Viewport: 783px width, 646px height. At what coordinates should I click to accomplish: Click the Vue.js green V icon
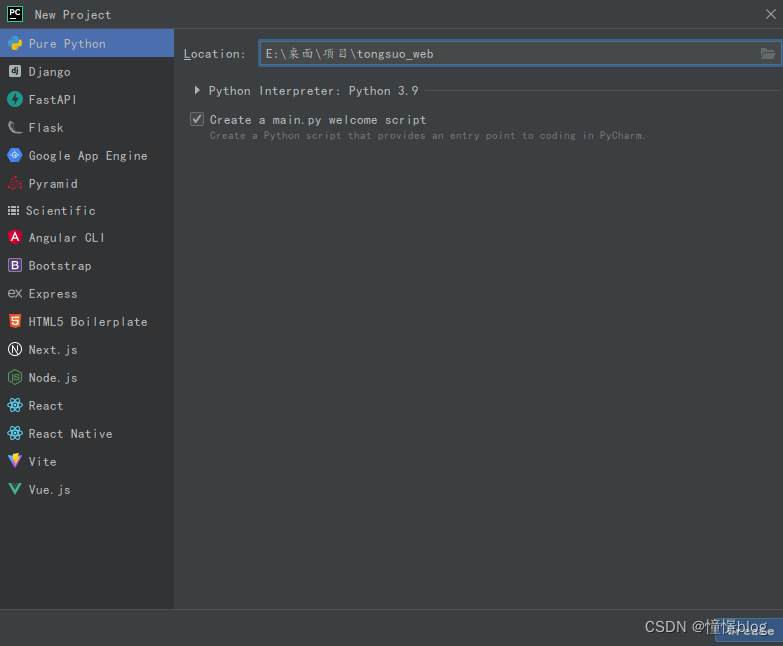click(15, 489)
